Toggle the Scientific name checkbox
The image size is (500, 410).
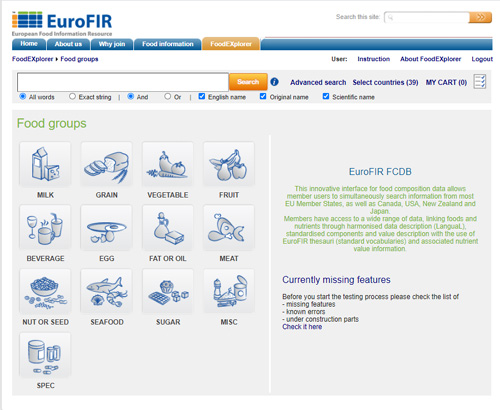[x=326, y=96]
